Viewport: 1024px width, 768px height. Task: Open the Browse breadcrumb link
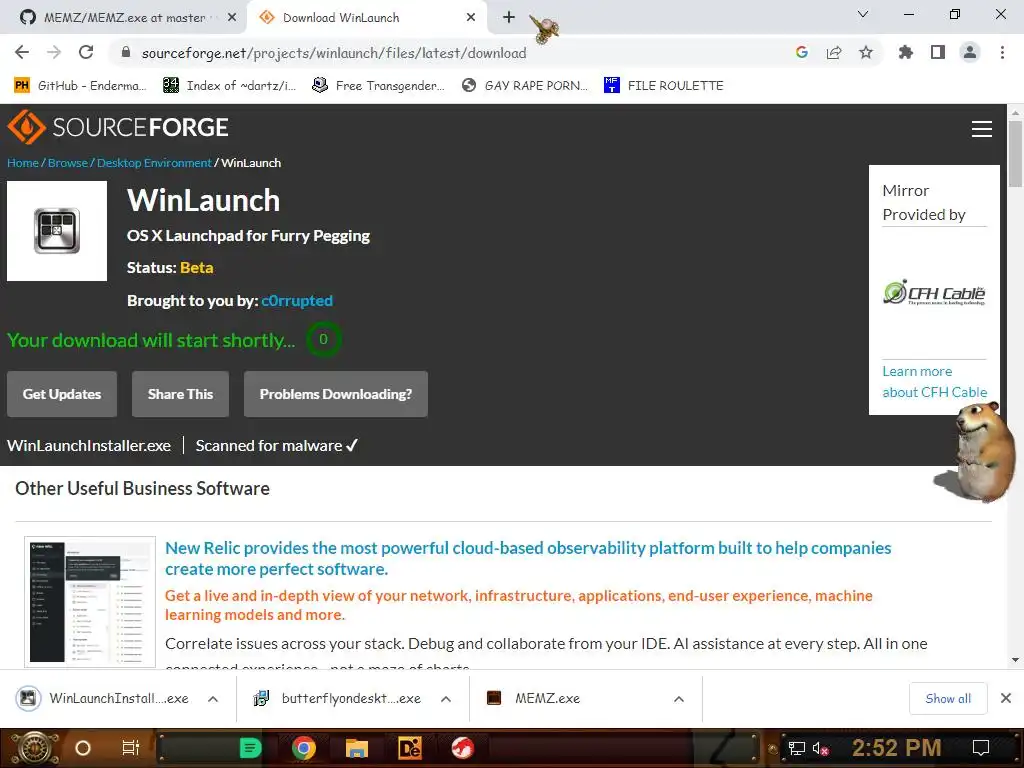[x=67, y=163]
